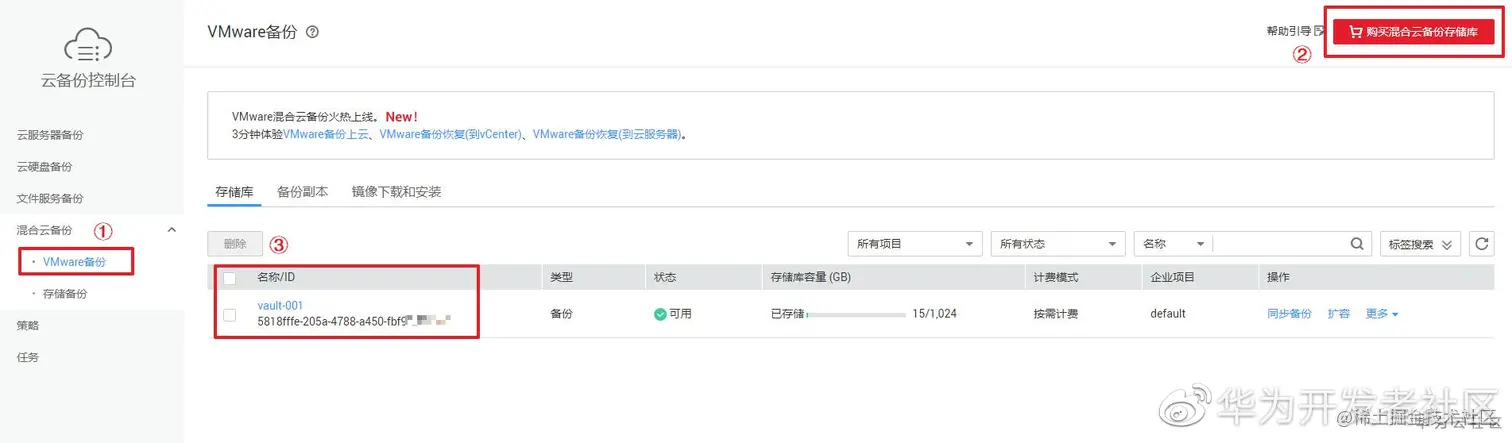The width and height of the screenshot is (1512, 443).
Task: Open 文件服务备份 in the sidebar
Action: tap(50, 198)
